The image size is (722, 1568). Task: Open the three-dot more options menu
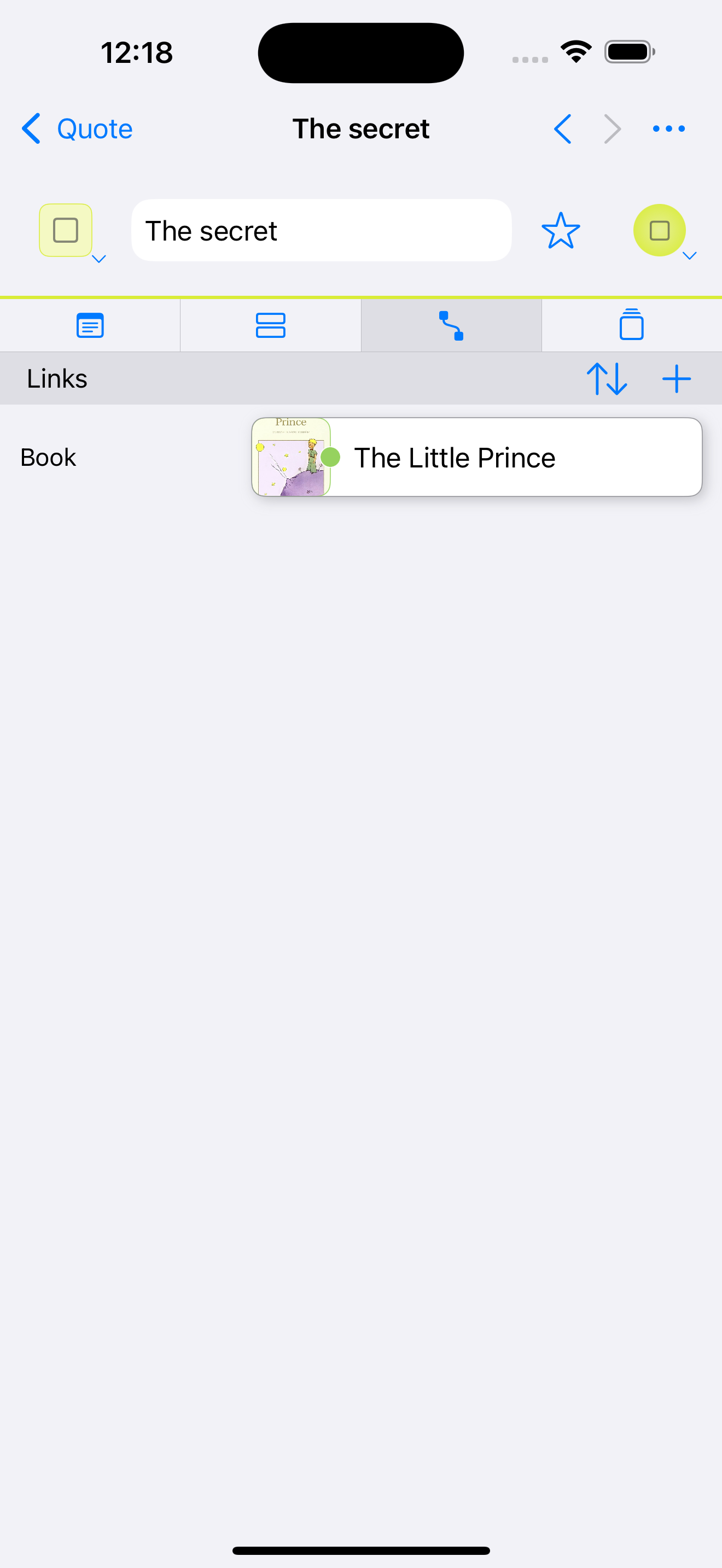coord(668,129)
